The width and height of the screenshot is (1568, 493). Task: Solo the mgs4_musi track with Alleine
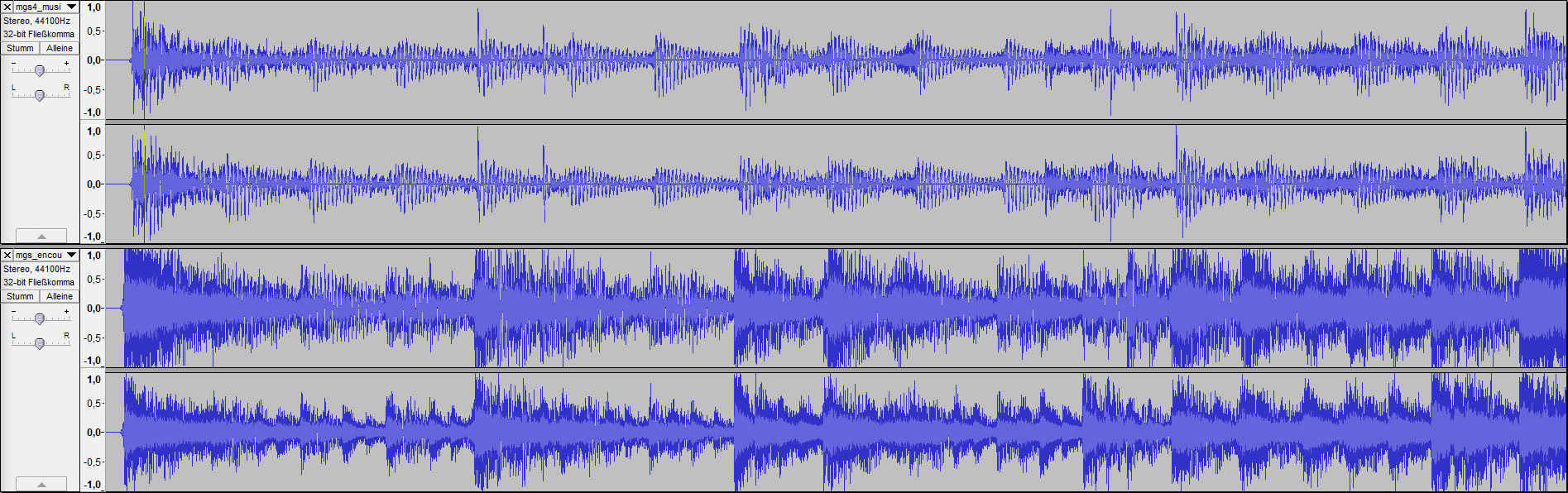point(60,48)
